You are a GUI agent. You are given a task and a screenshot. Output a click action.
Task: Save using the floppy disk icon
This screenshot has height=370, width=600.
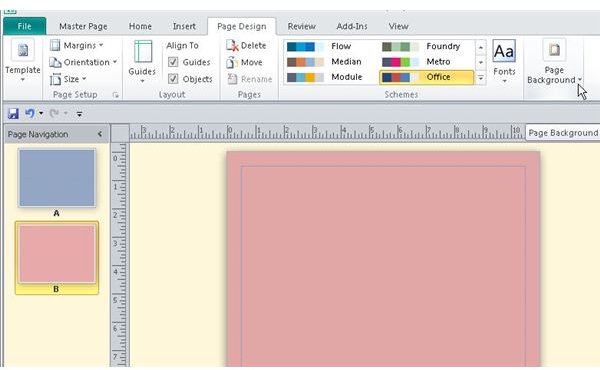(13, 113)
